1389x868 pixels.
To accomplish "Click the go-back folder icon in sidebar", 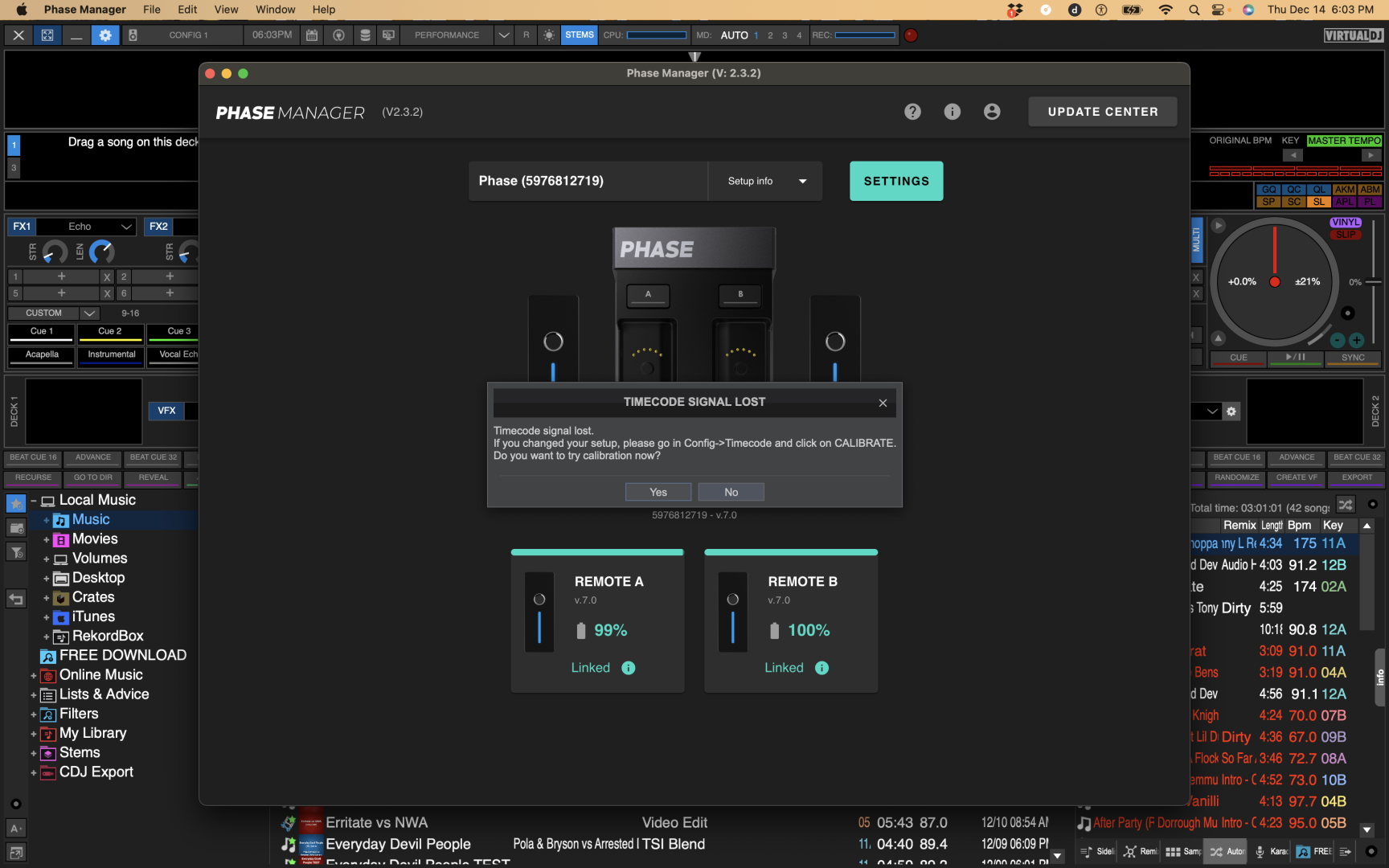I will (16, 599).
